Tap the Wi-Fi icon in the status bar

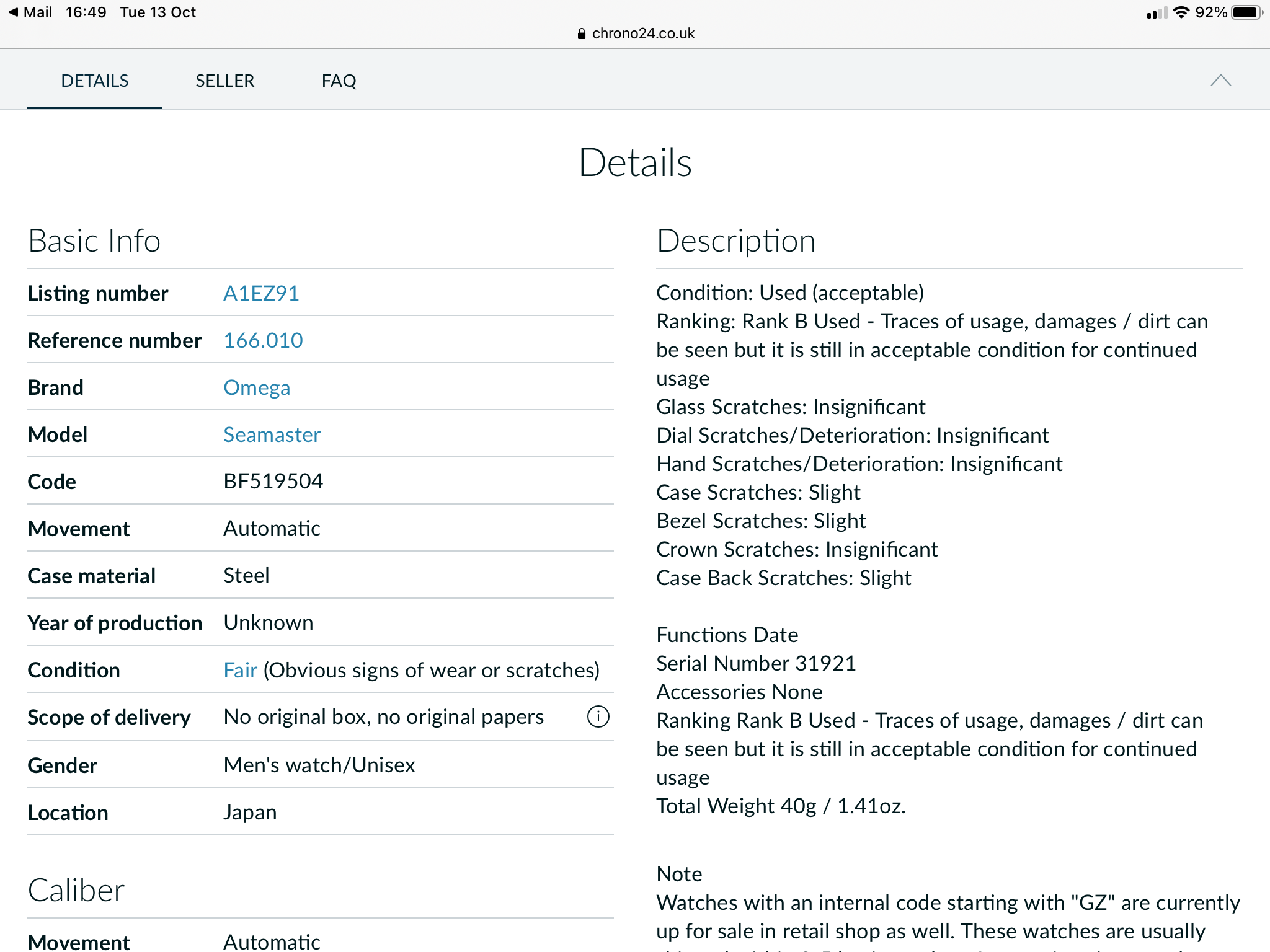tap(1181, 12)
